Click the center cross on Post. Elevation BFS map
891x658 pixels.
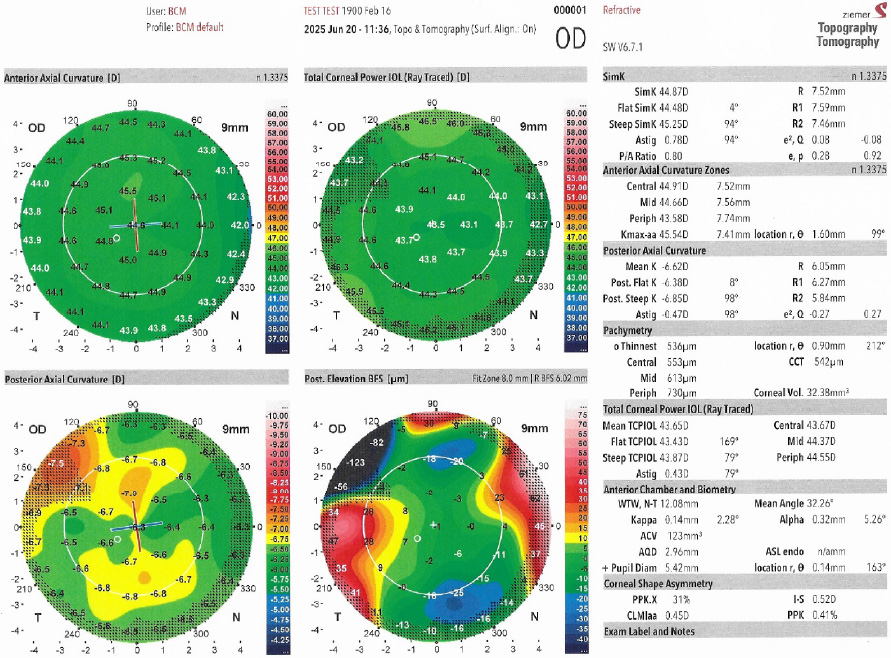[433, 525]
